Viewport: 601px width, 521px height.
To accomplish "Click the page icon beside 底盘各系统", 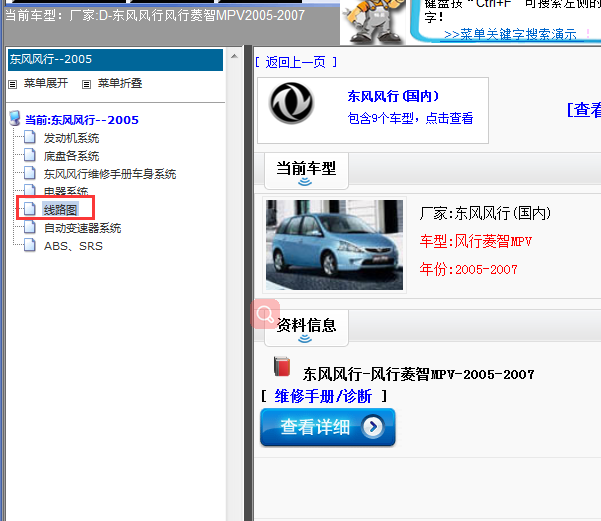I will [30, 155].
